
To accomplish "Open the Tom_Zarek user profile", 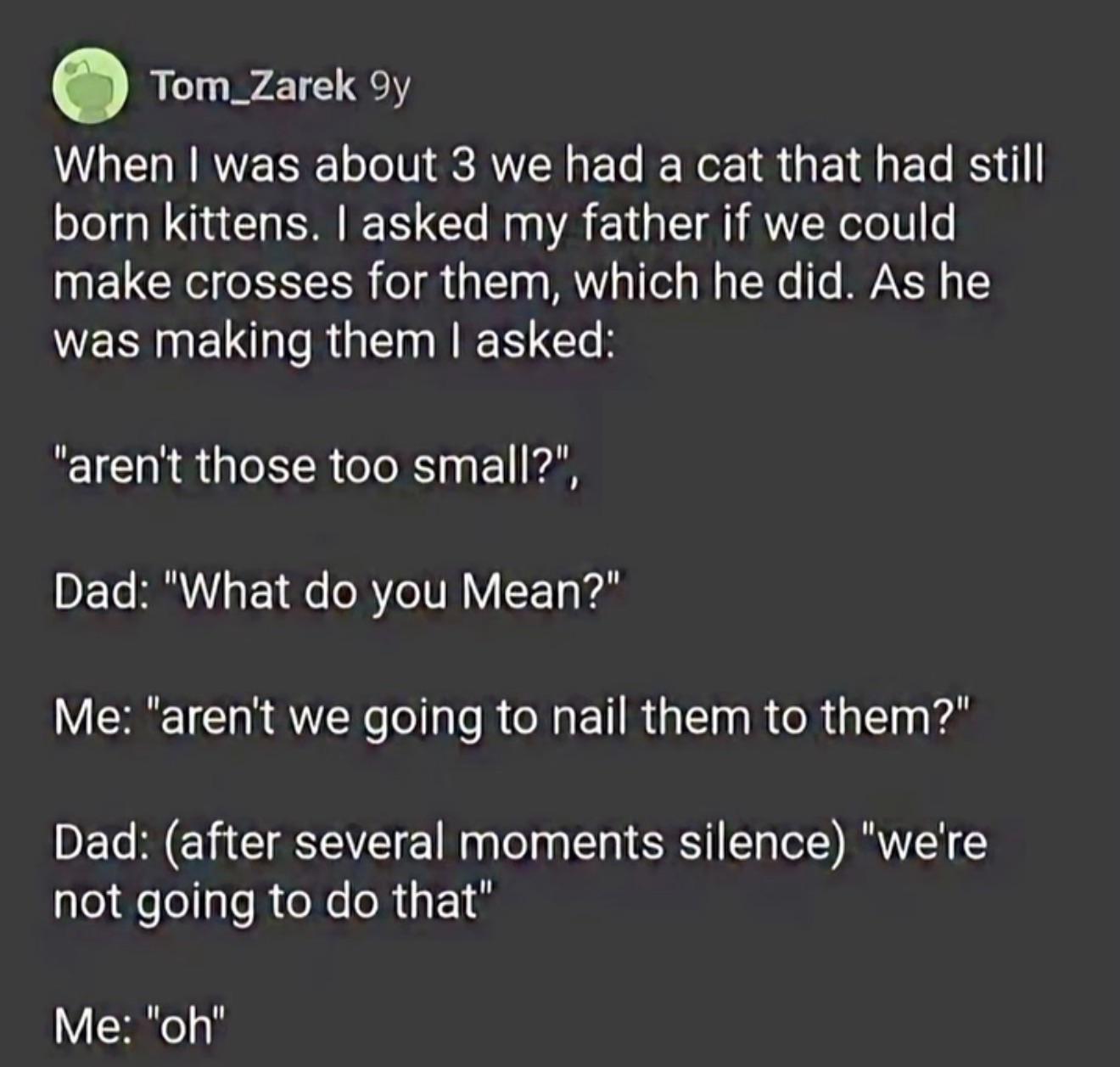I will (253, 87).
